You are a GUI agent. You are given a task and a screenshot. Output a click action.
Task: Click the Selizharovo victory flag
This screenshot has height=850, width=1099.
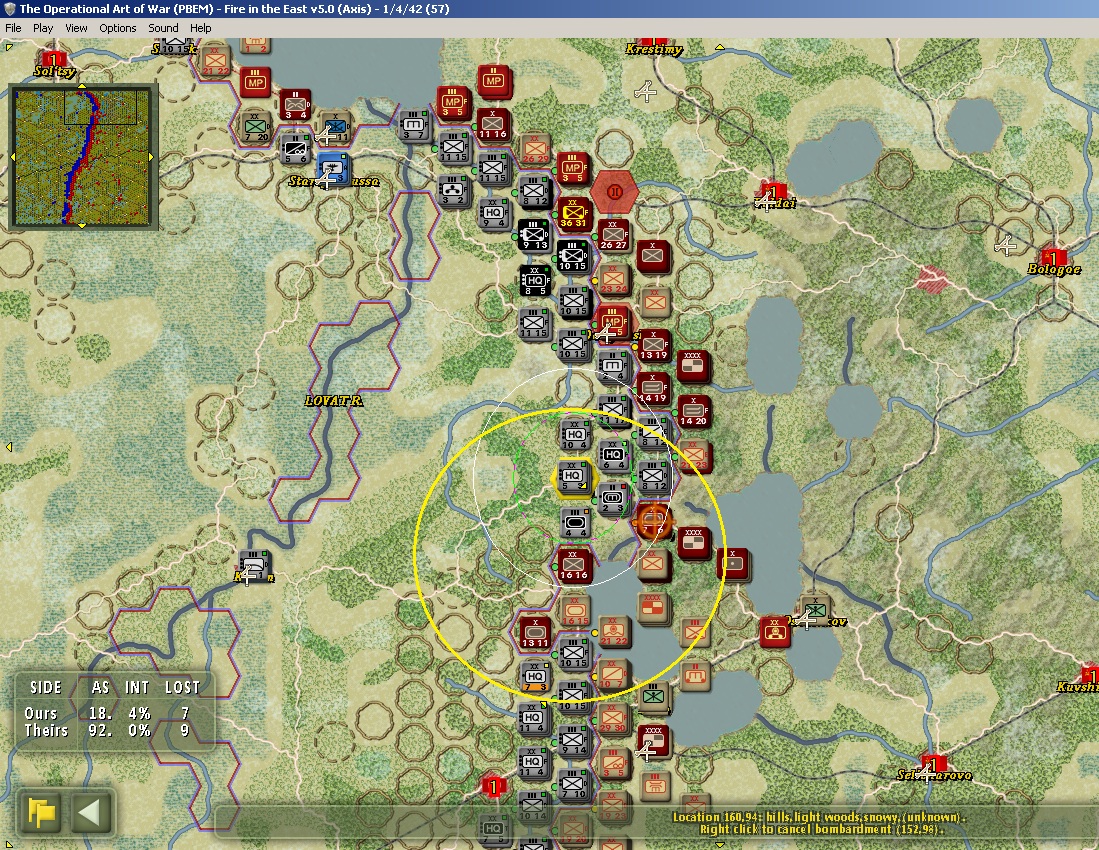click(932, 763)
